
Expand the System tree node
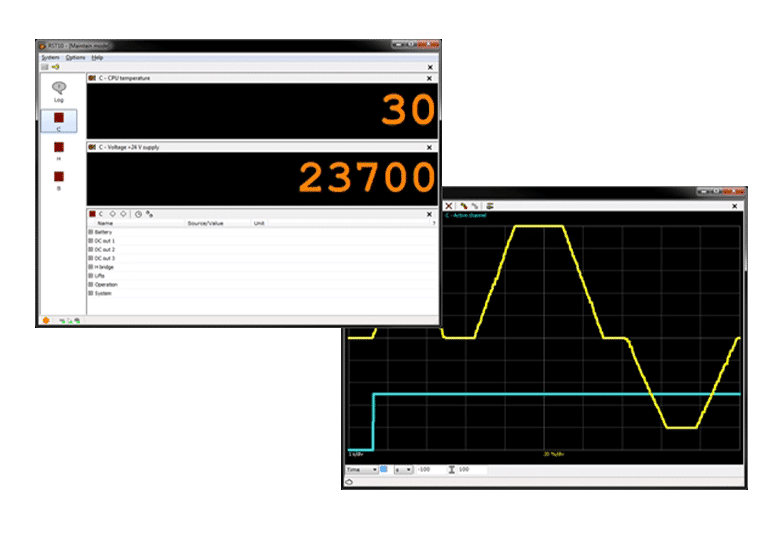tap(91, 293)
